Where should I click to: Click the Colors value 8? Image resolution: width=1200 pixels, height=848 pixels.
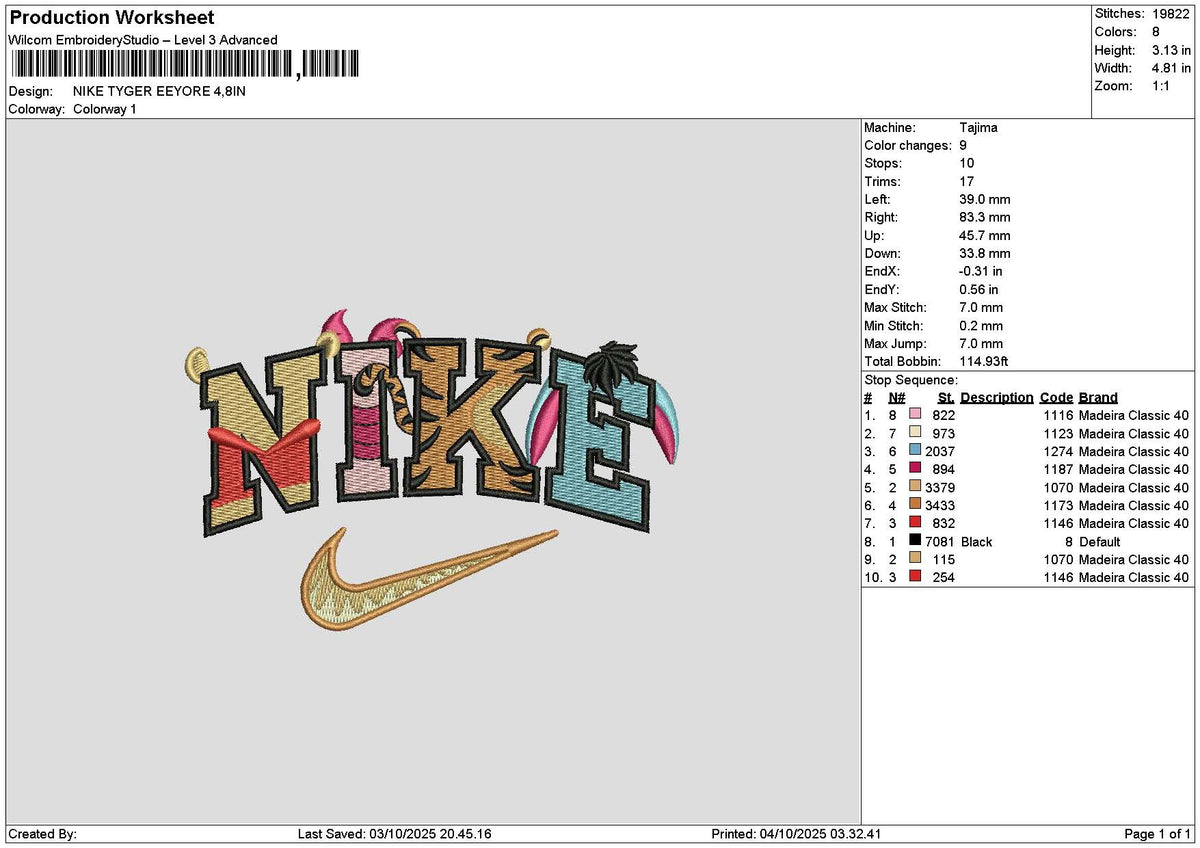[1155, 32]
